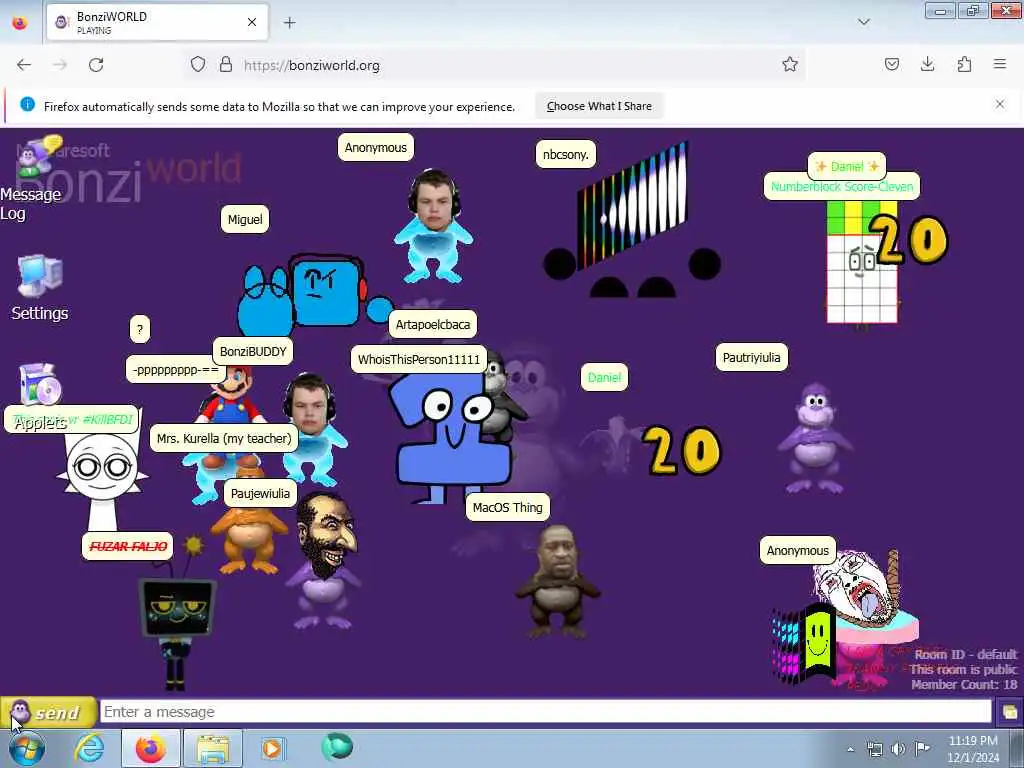Open the Firefox downloads panel
The image size is (1024, 768).
(x=927, y=64)
